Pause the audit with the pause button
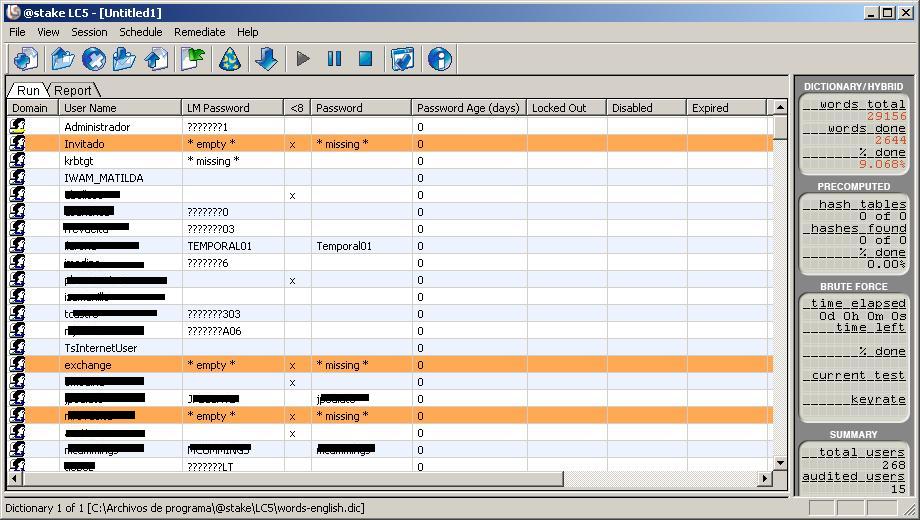 point(334,60)
